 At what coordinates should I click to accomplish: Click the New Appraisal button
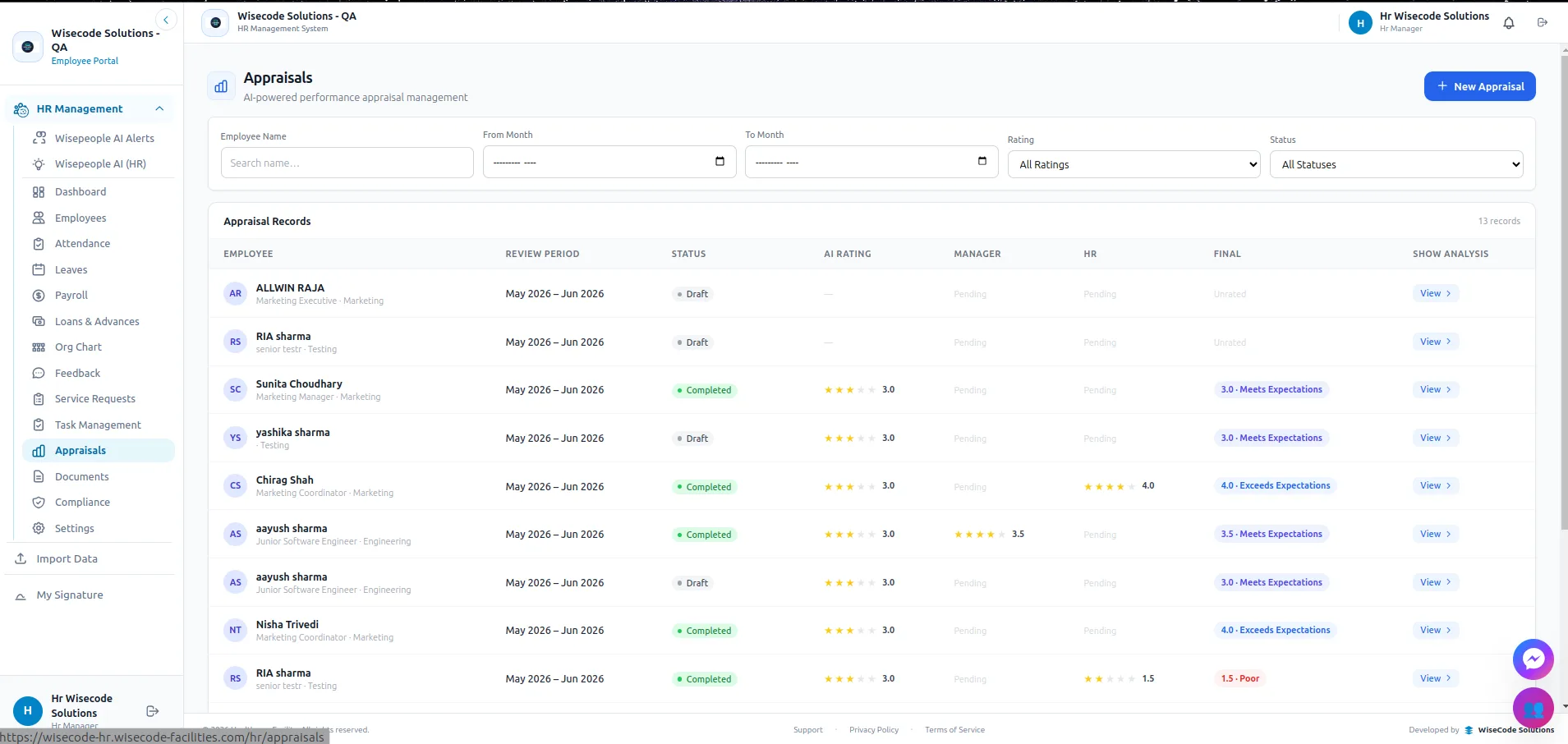1479,86
